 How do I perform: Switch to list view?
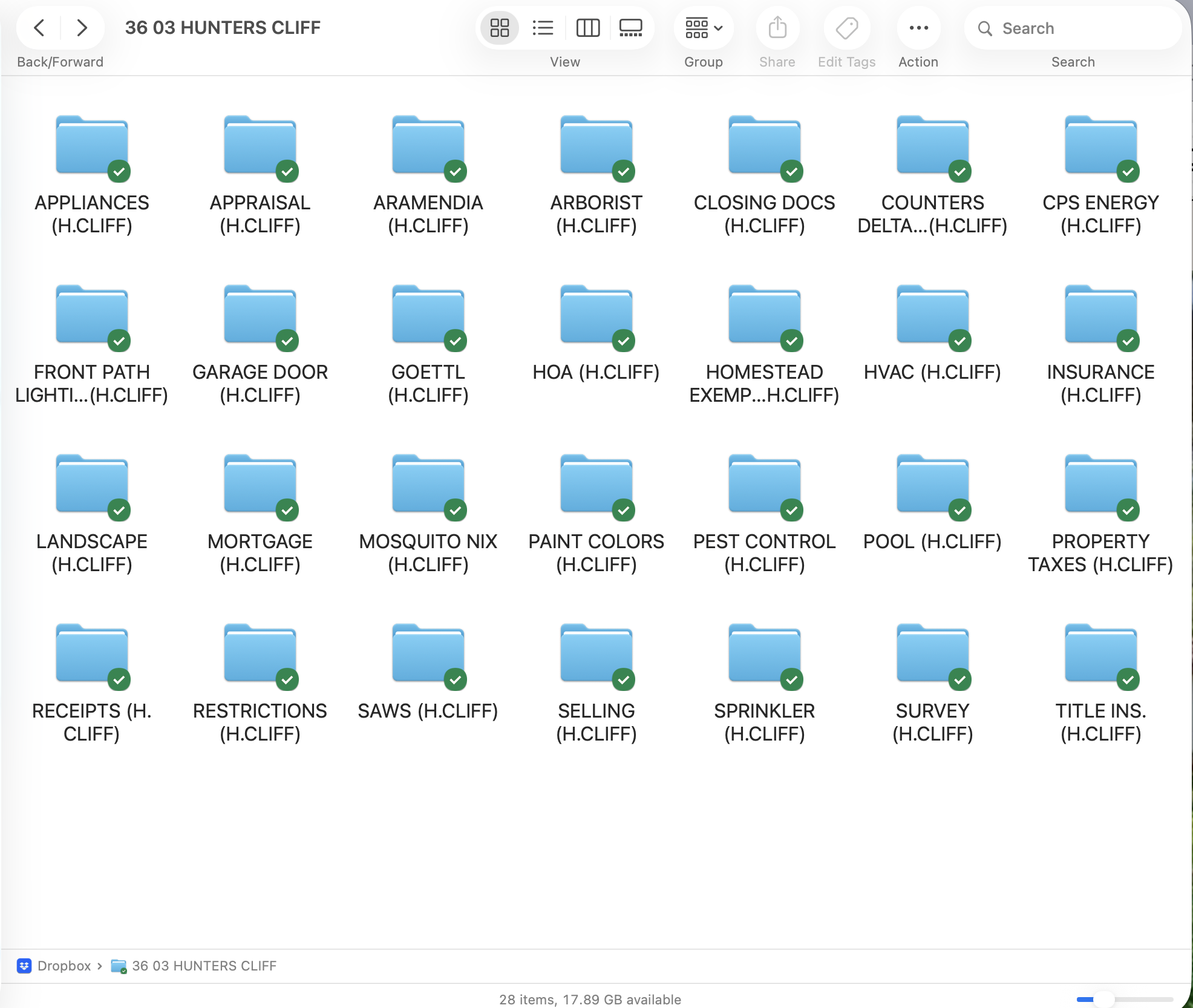click(543, 28)
